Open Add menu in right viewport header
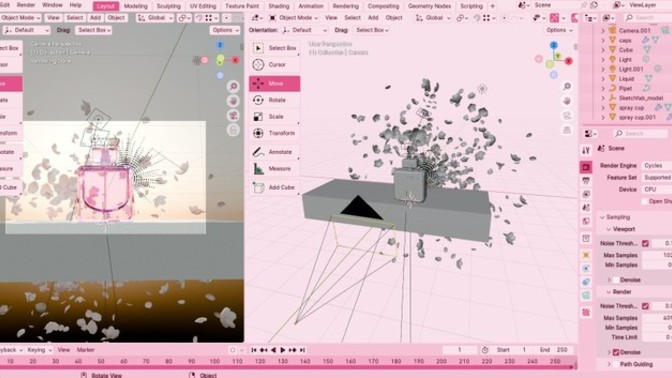This screenshot has width=672, height=378. coord(373,18)
